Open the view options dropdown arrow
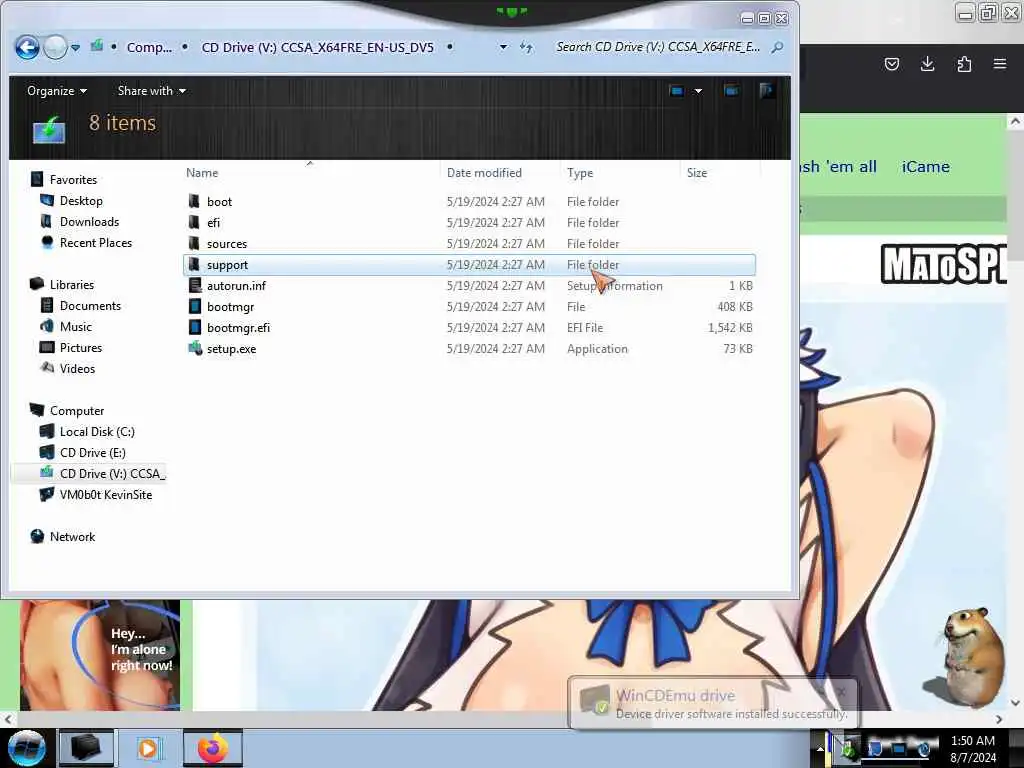The image size is (1024, 768). pyautogui.click(x=698, y=91)
